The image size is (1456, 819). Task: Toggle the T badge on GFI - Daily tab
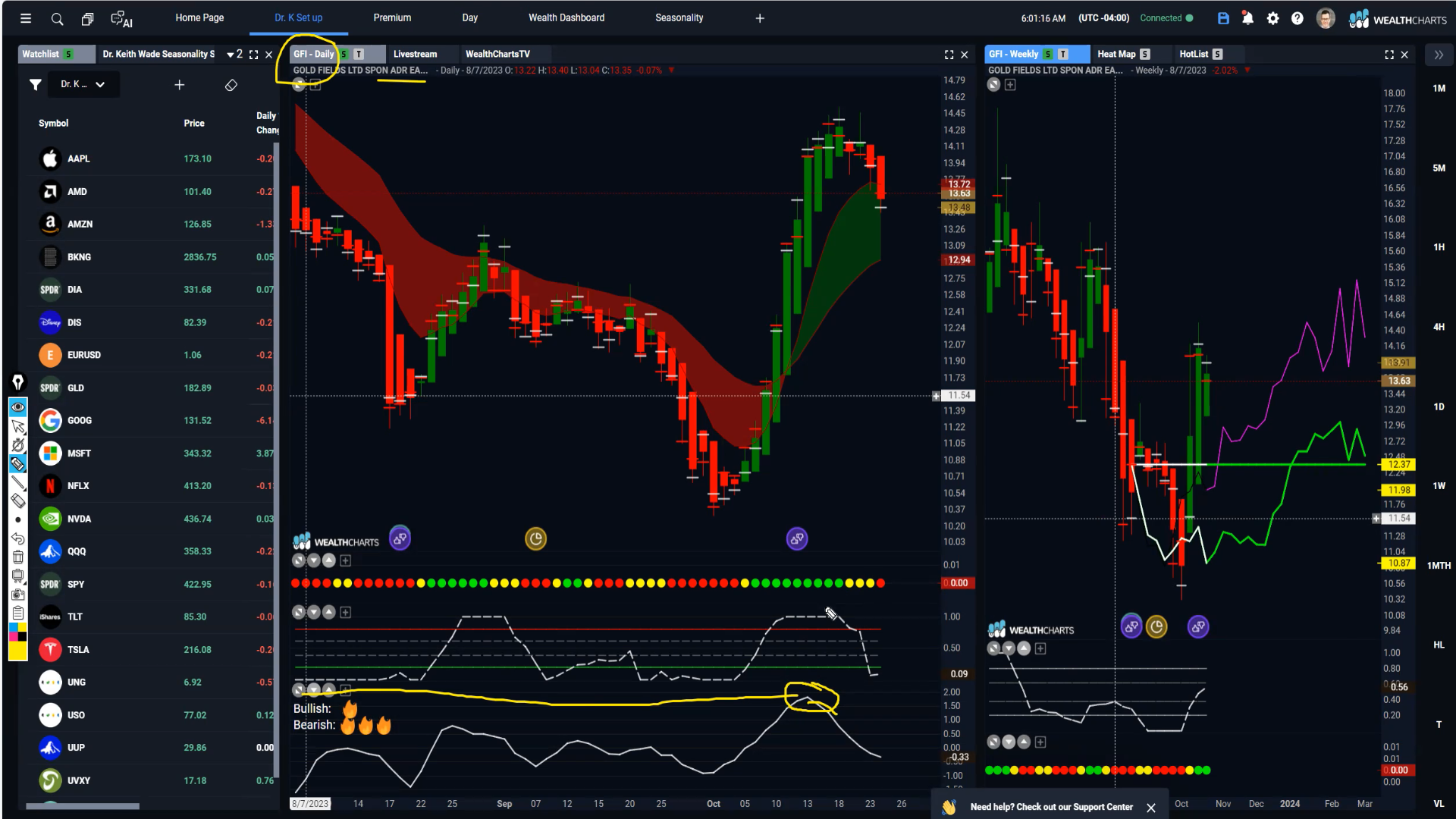point(359,54)
